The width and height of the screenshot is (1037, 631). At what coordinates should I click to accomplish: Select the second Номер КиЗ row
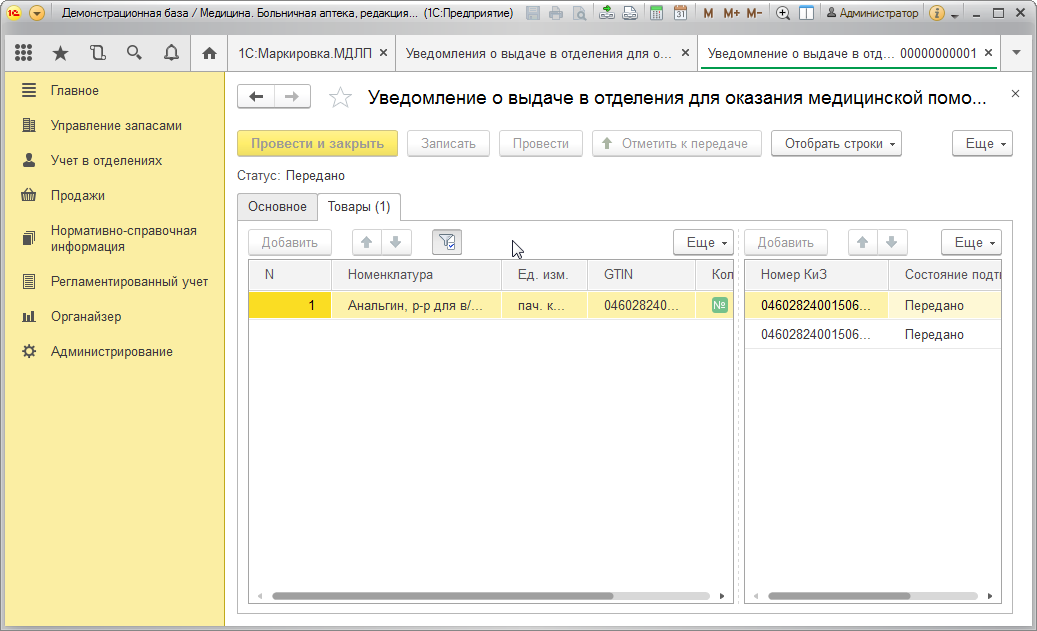[815, 335]
